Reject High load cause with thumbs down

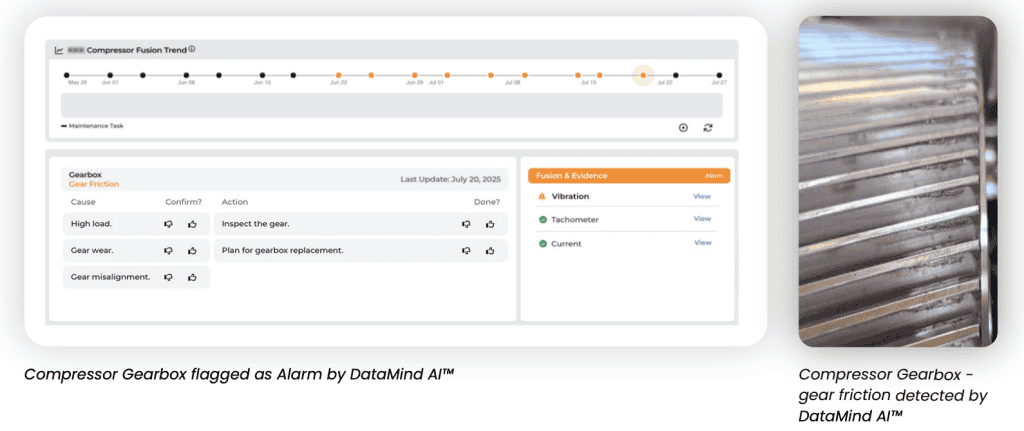(x=168, y=224)
